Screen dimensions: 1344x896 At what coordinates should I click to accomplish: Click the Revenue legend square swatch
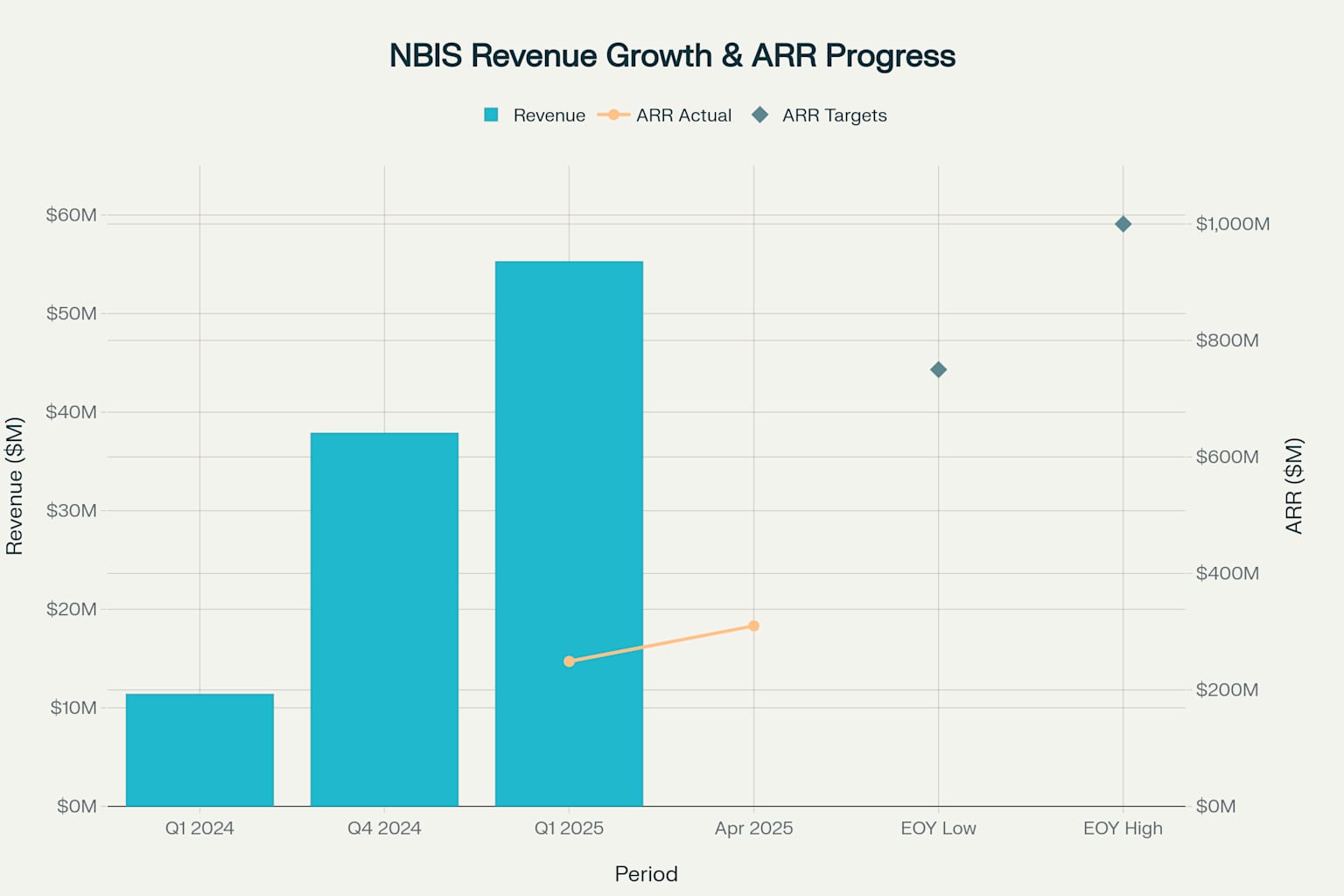point(491,115)
